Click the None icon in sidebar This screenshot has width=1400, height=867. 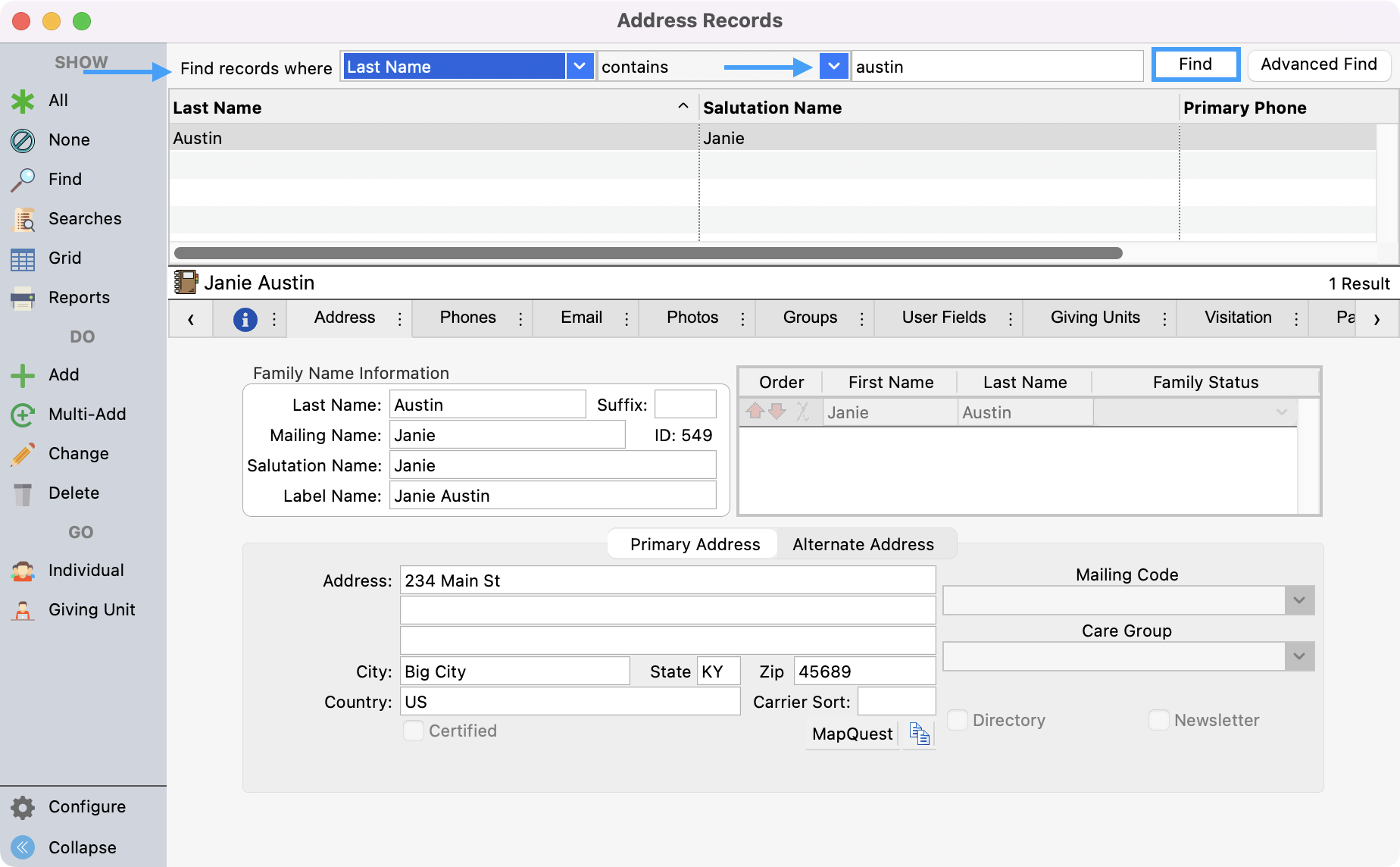[23, 140]
